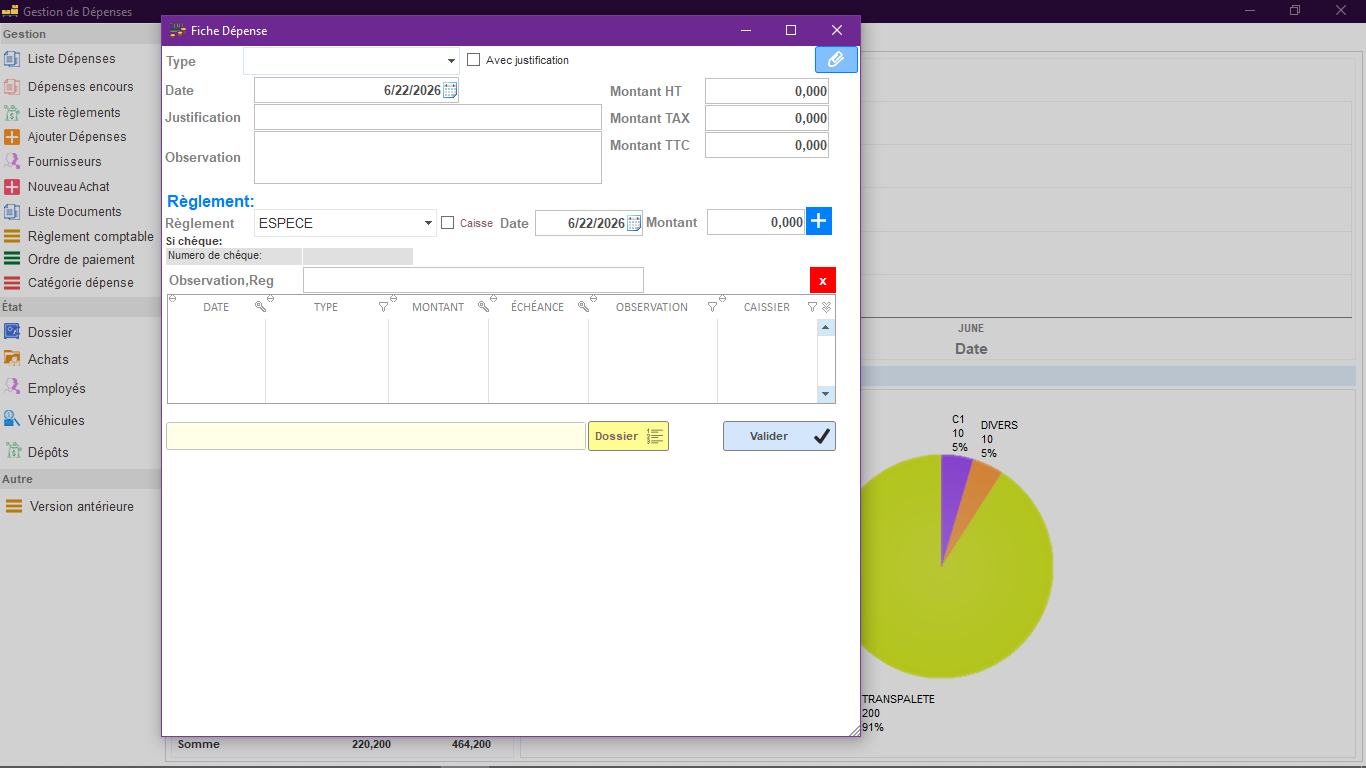Tick the Caisse checkbox

point(448,223)
